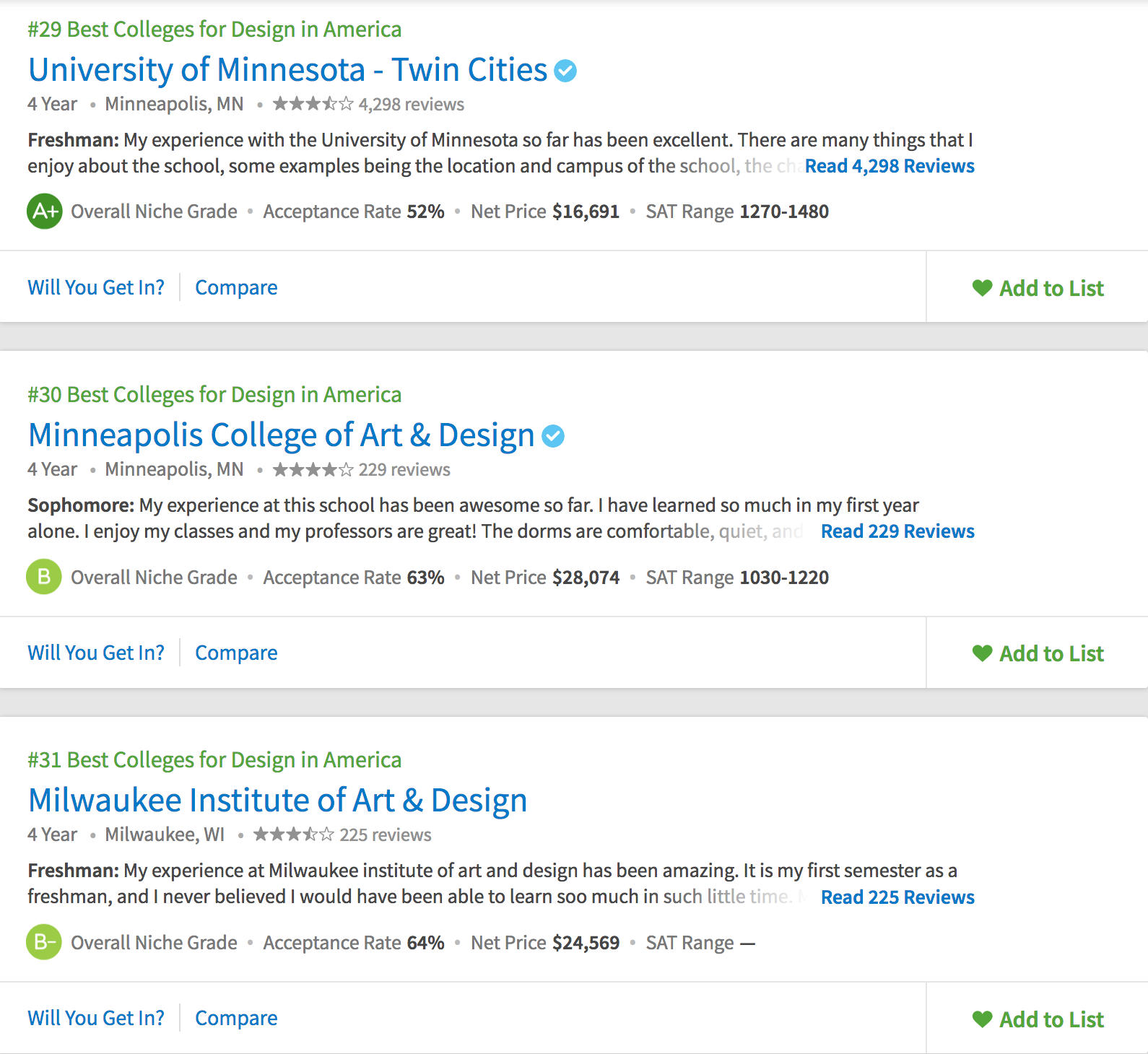The height and width of the screenshot is (1054, 1148).
Task: Click the star rating for University of Minnesota
Action: [313, 104]
